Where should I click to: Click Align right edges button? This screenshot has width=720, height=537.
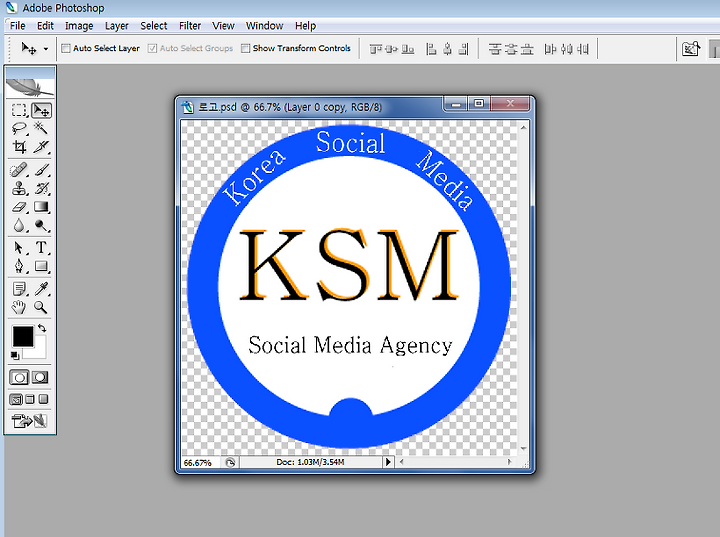464,49
